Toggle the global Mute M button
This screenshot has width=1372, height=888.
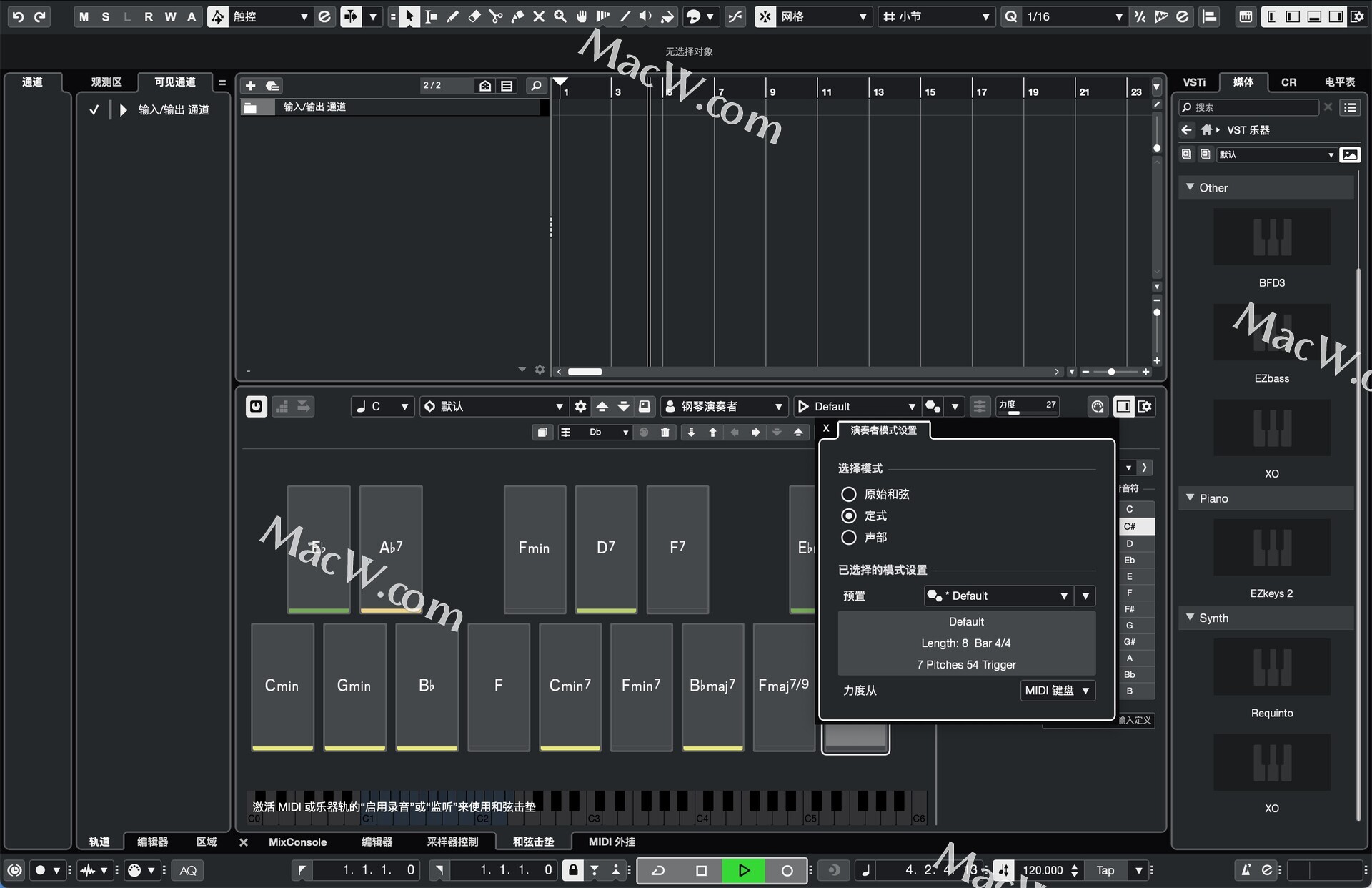coord(84,16)
